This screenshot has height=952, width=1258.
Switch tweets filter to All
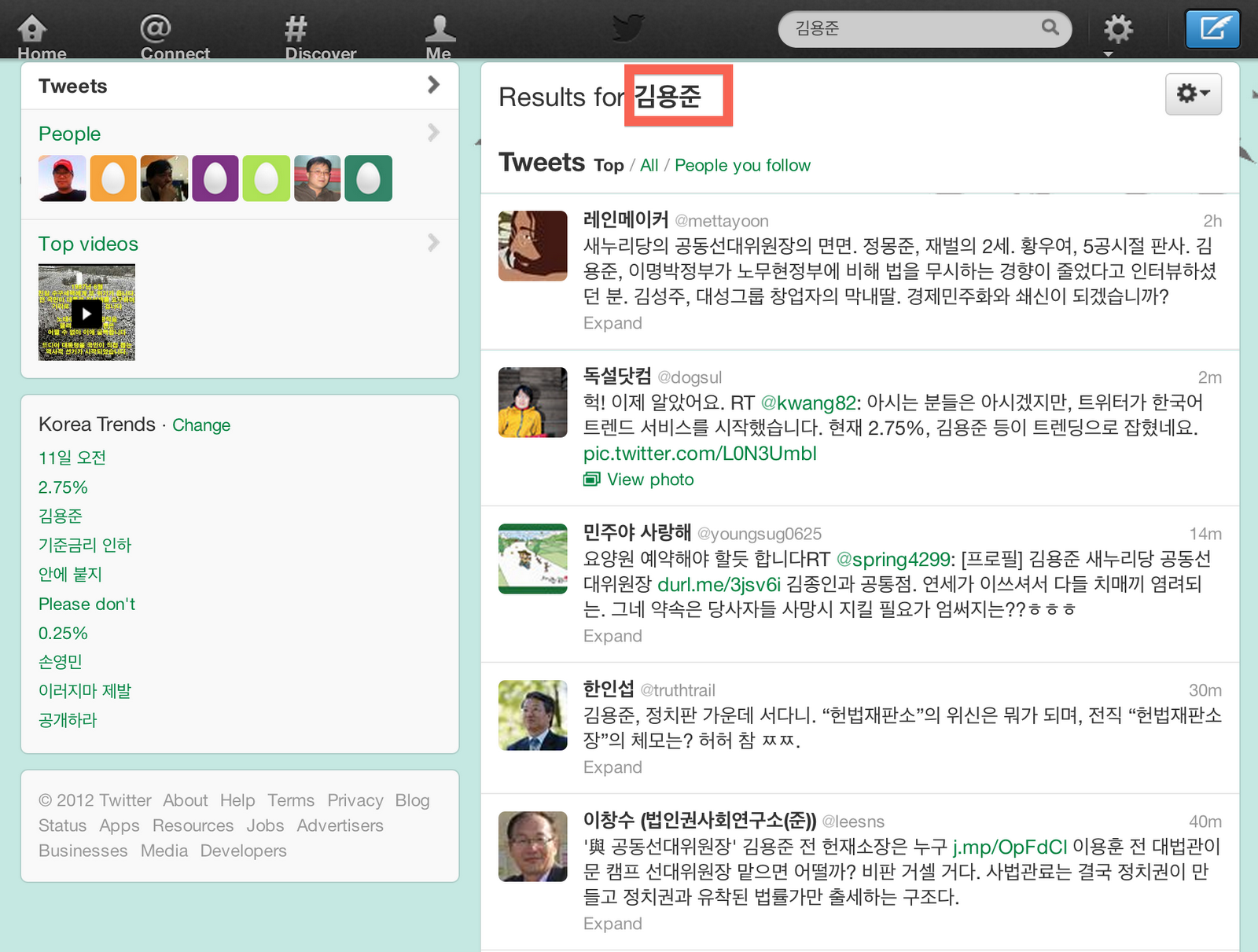click(x=649, y=165)
